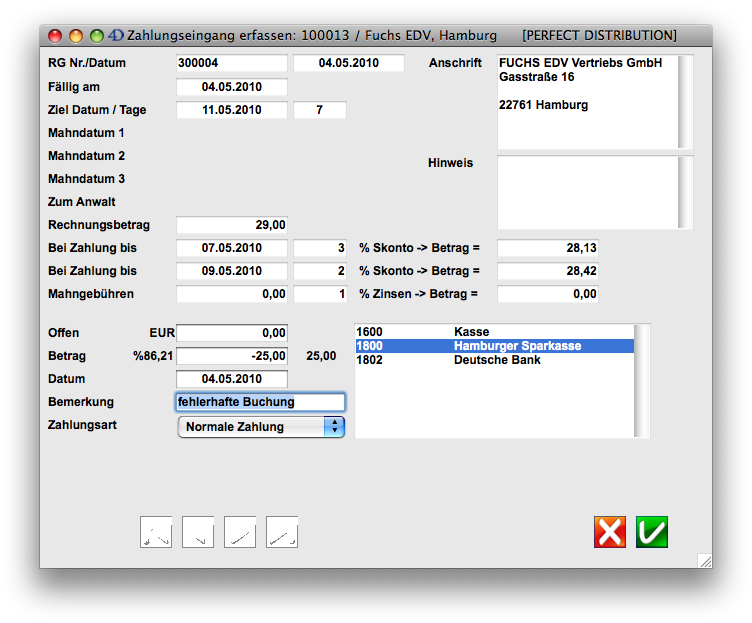This screenshot has height=623, width=752.
Task: Click inside the empty Hinweis text box
Action: tap(586, 192)
